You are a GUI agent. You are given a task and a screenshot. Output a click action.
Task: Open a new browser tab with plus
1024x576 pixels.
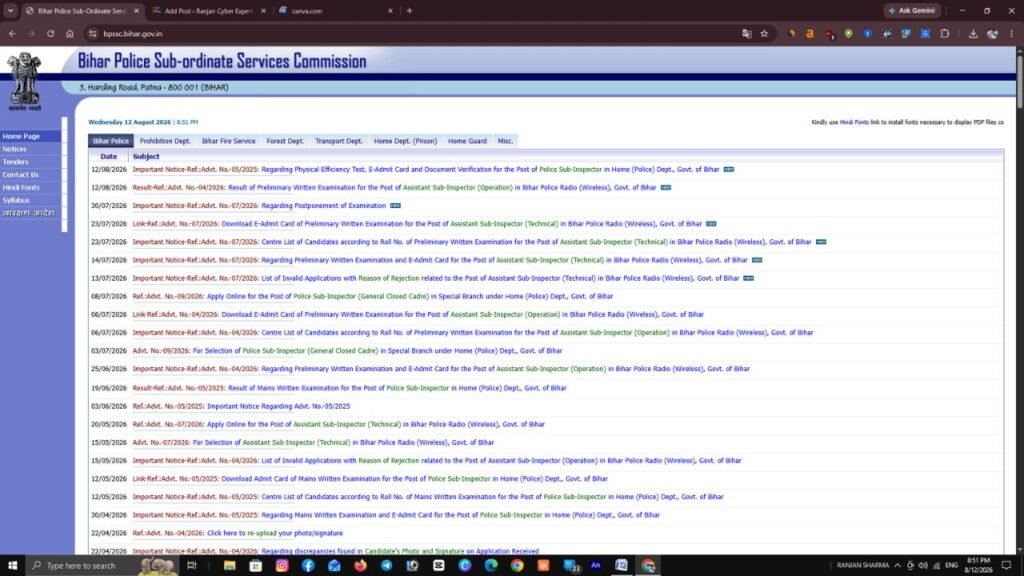(409, 10)
